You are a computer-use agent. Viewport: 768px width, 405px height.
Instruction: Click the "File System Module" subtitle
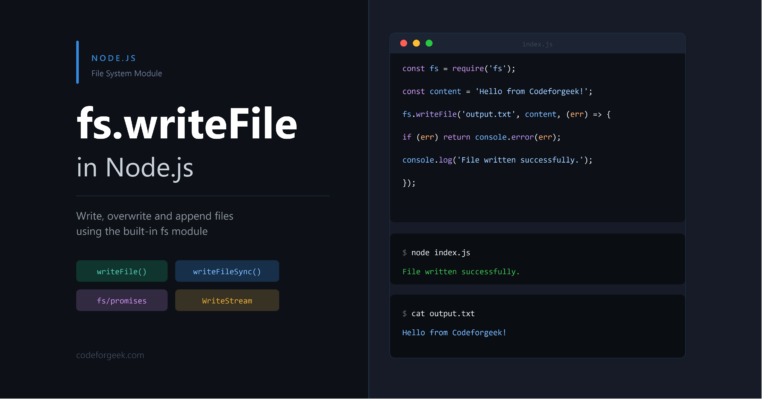click(126, 73)
